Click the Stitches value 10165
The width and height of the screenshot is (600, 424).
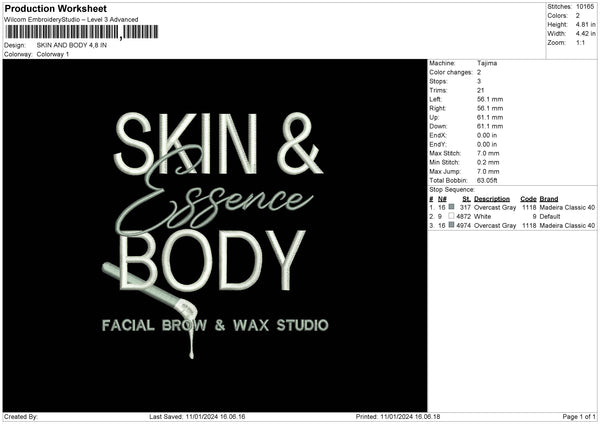pyautogui.click(x=585, y=7)
